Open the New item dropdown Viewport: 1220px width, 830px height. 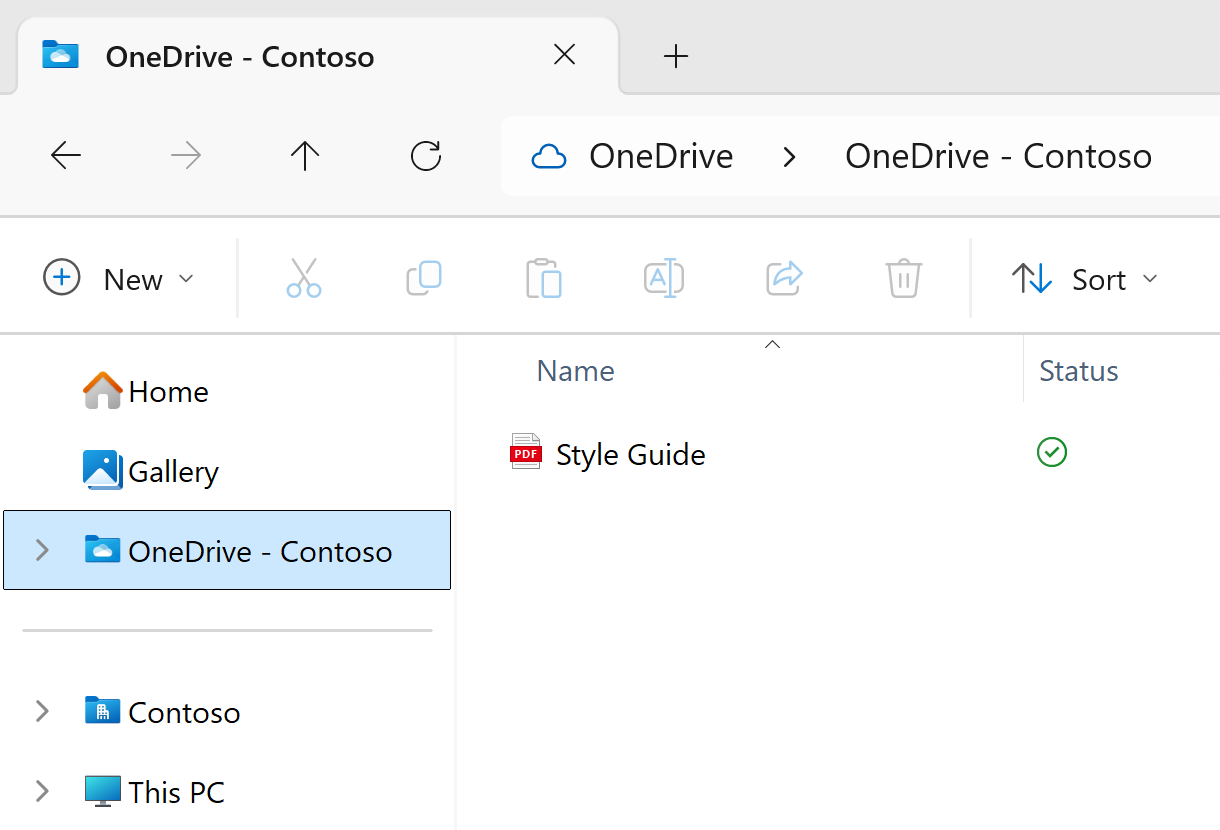click(x=119, y=279)
